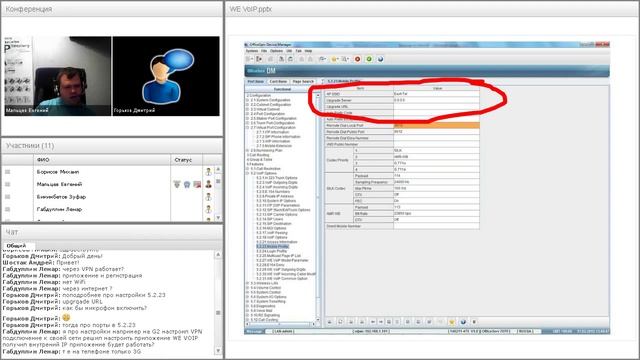Screen dimensions: 640x360
Task: Expand the 5.4 Volume Control node
Action: point(248,288)
